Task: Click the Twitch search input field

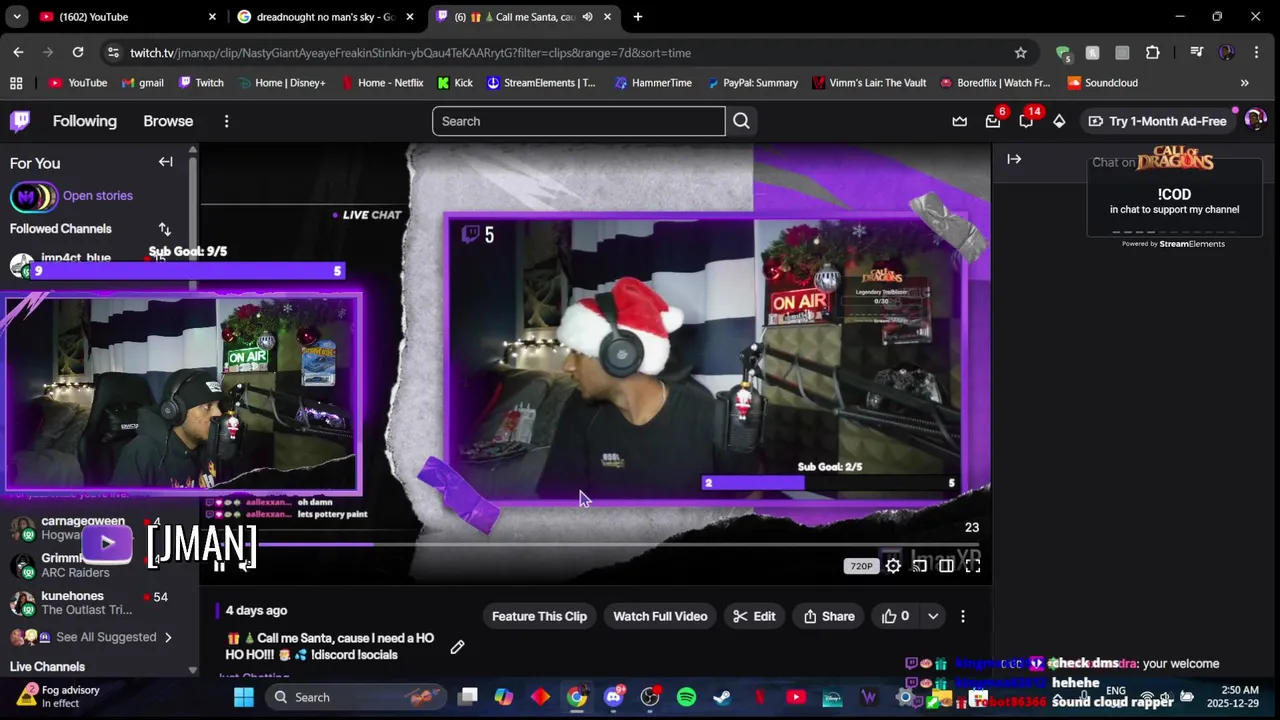Action: [578, 121]
